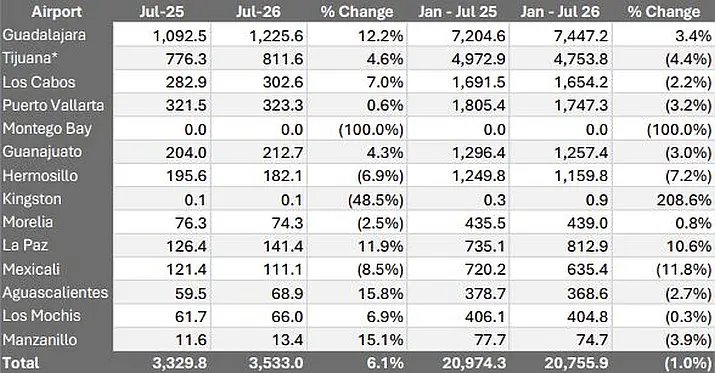This screenshot has height=373, width=715.
Task: Select the La Paz row label
Action: 25,245
